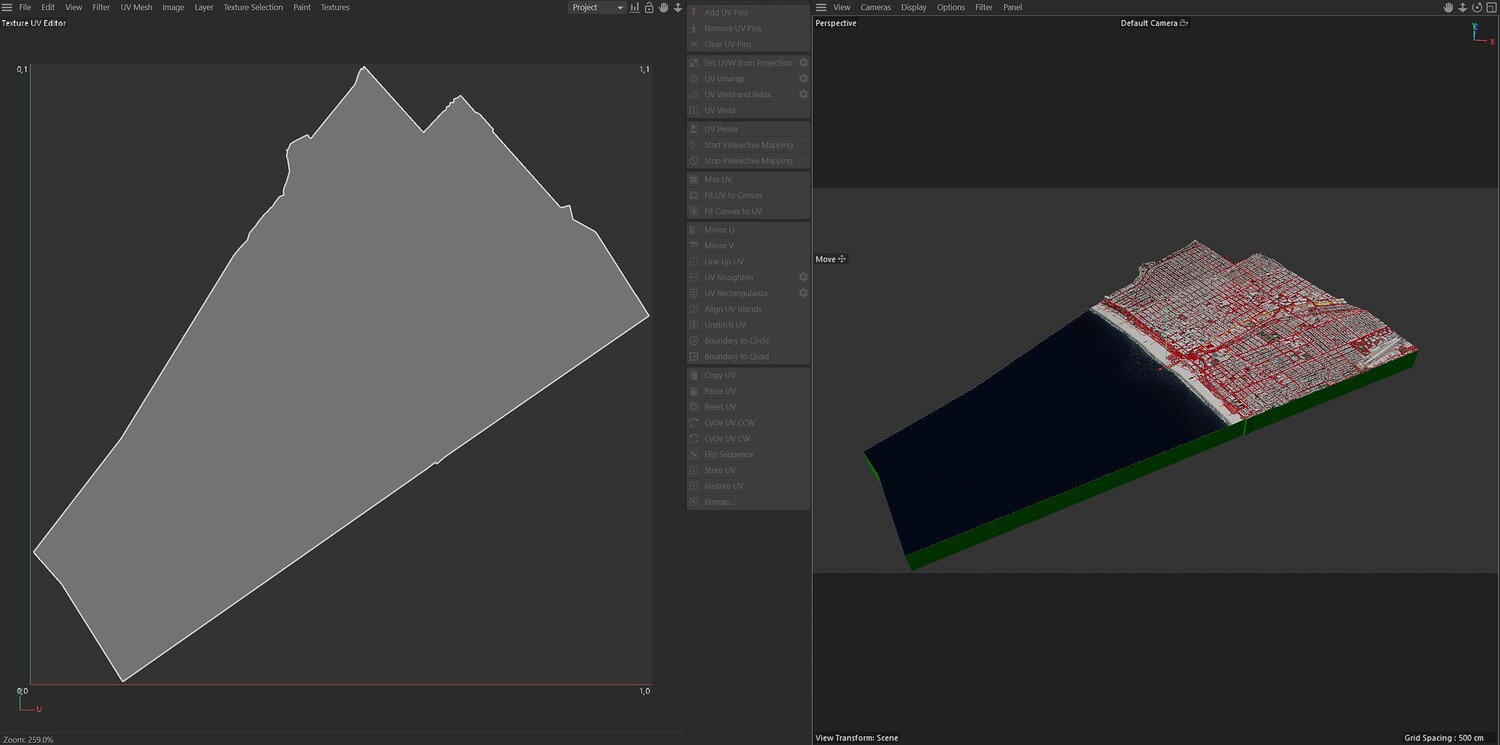Apply the Mirror U command
The width and height of the screenshot is (1500, 745).
tap(748, 230)
